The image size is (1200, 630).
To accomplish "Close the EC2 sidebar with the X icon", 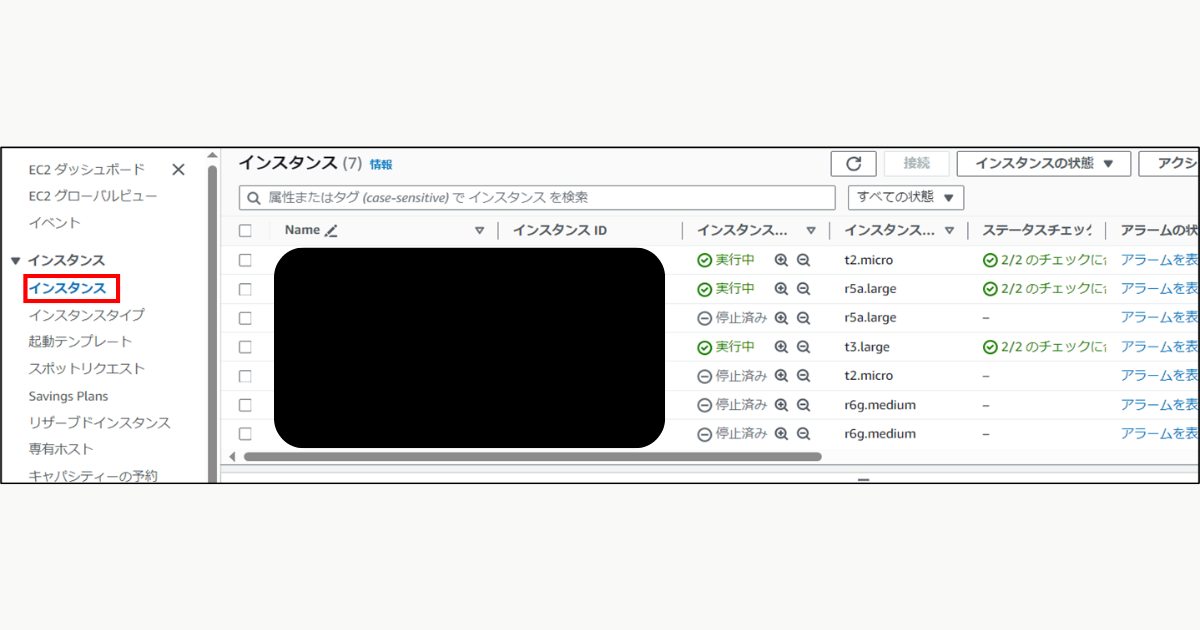I will (x=178, y=169).
